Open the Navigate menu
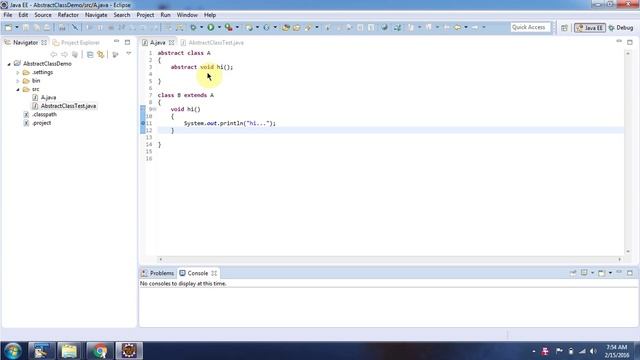640x360 pixels. [x=96, y=15]
